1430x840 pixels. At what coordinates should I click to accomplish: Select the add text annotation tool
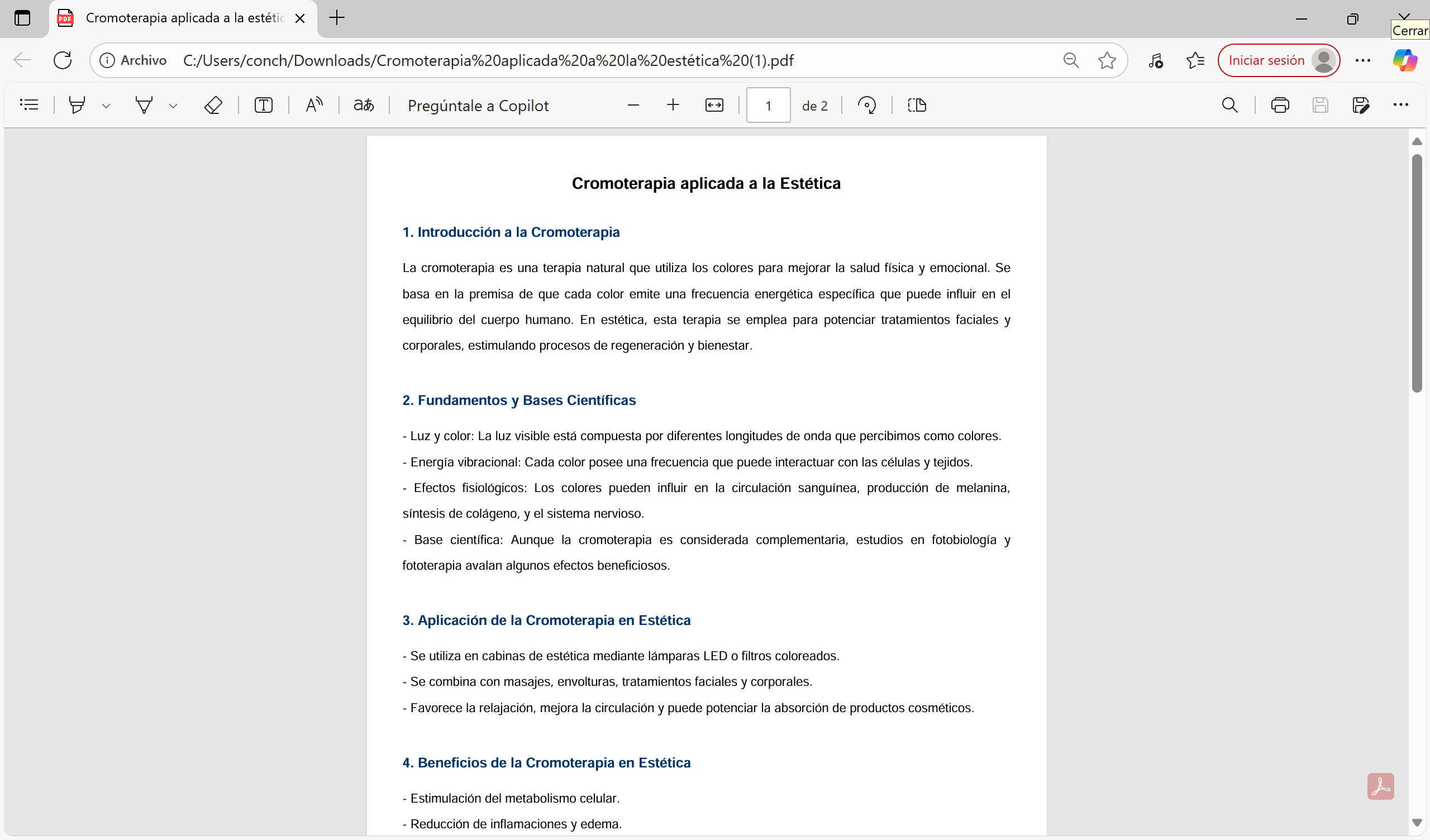(x=264, y=105)
